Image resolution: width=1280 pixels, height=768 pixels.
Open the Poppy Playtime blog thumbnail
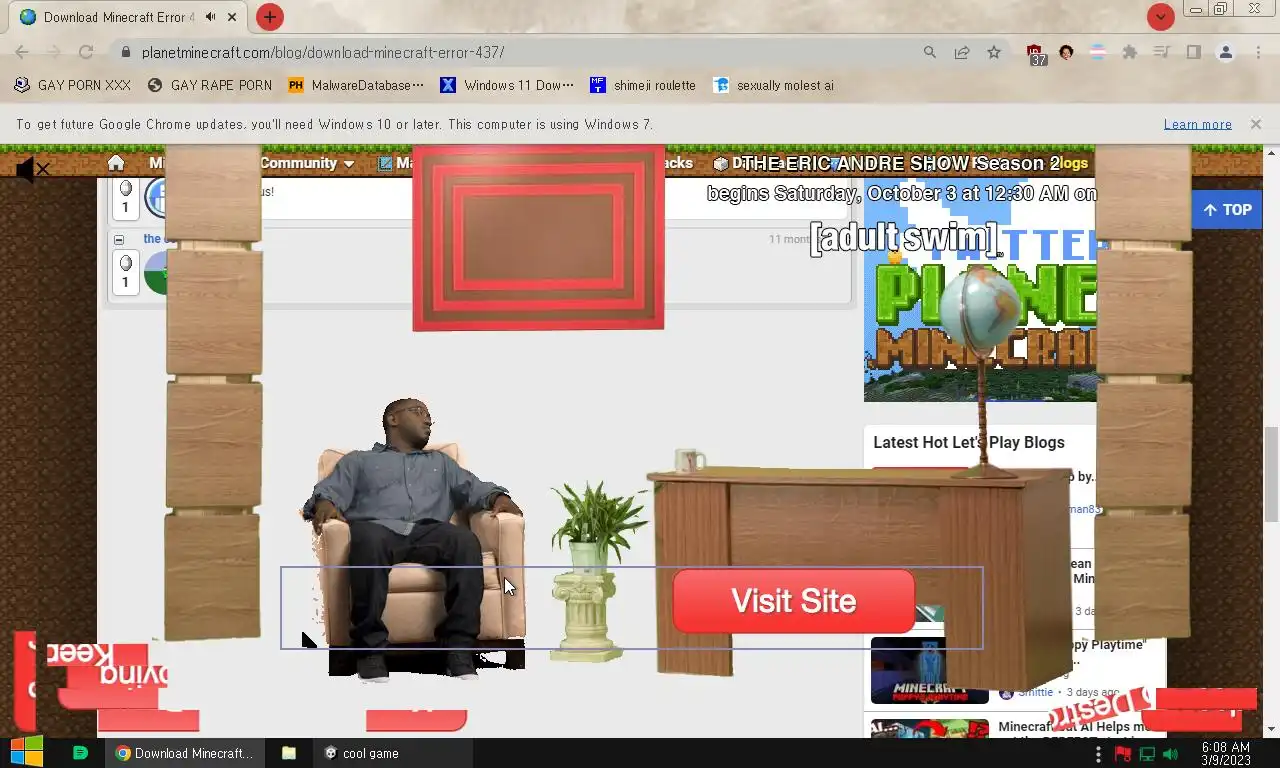929,671
